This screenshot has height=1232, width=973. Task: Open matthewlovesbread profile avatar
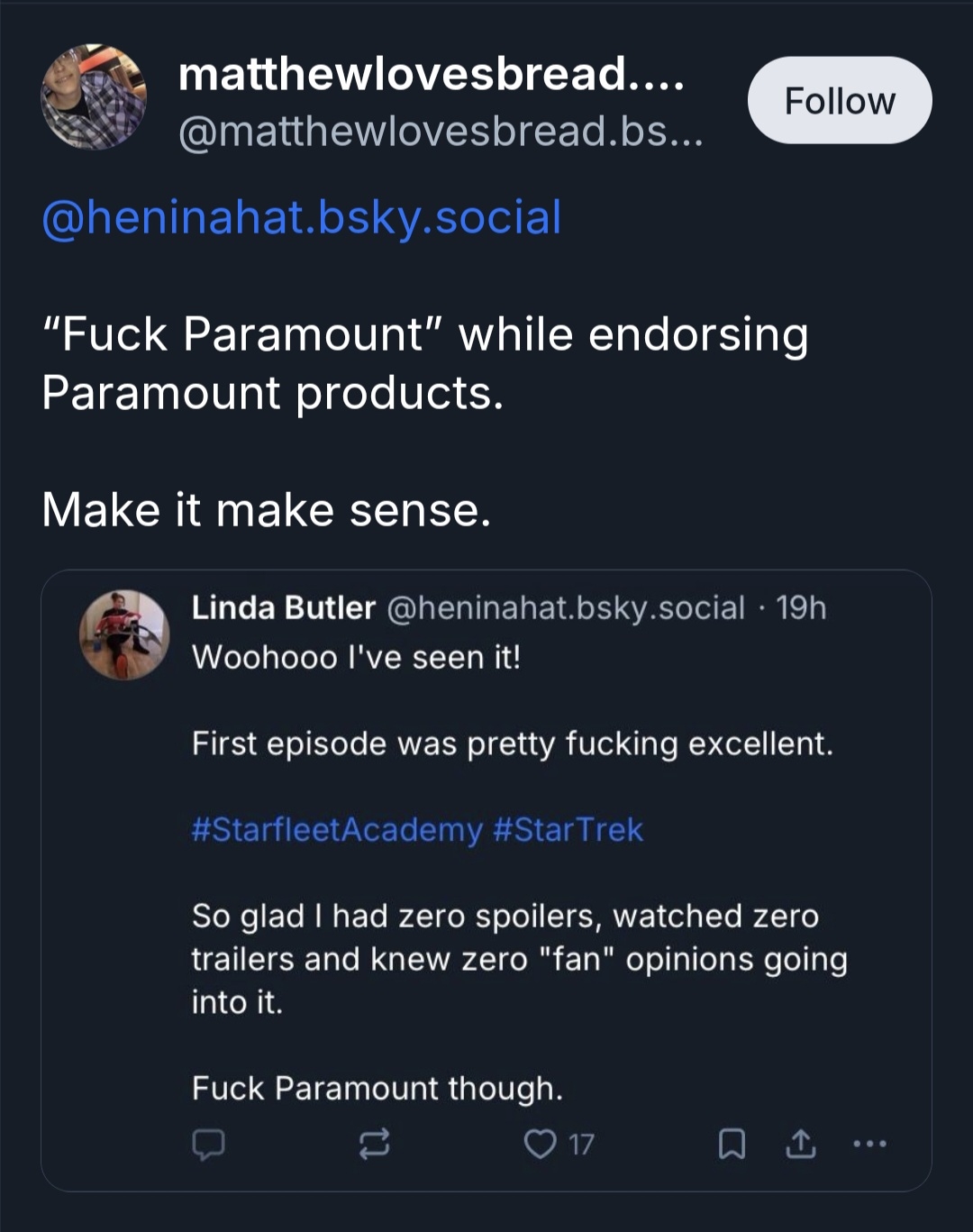click(94, 97)
